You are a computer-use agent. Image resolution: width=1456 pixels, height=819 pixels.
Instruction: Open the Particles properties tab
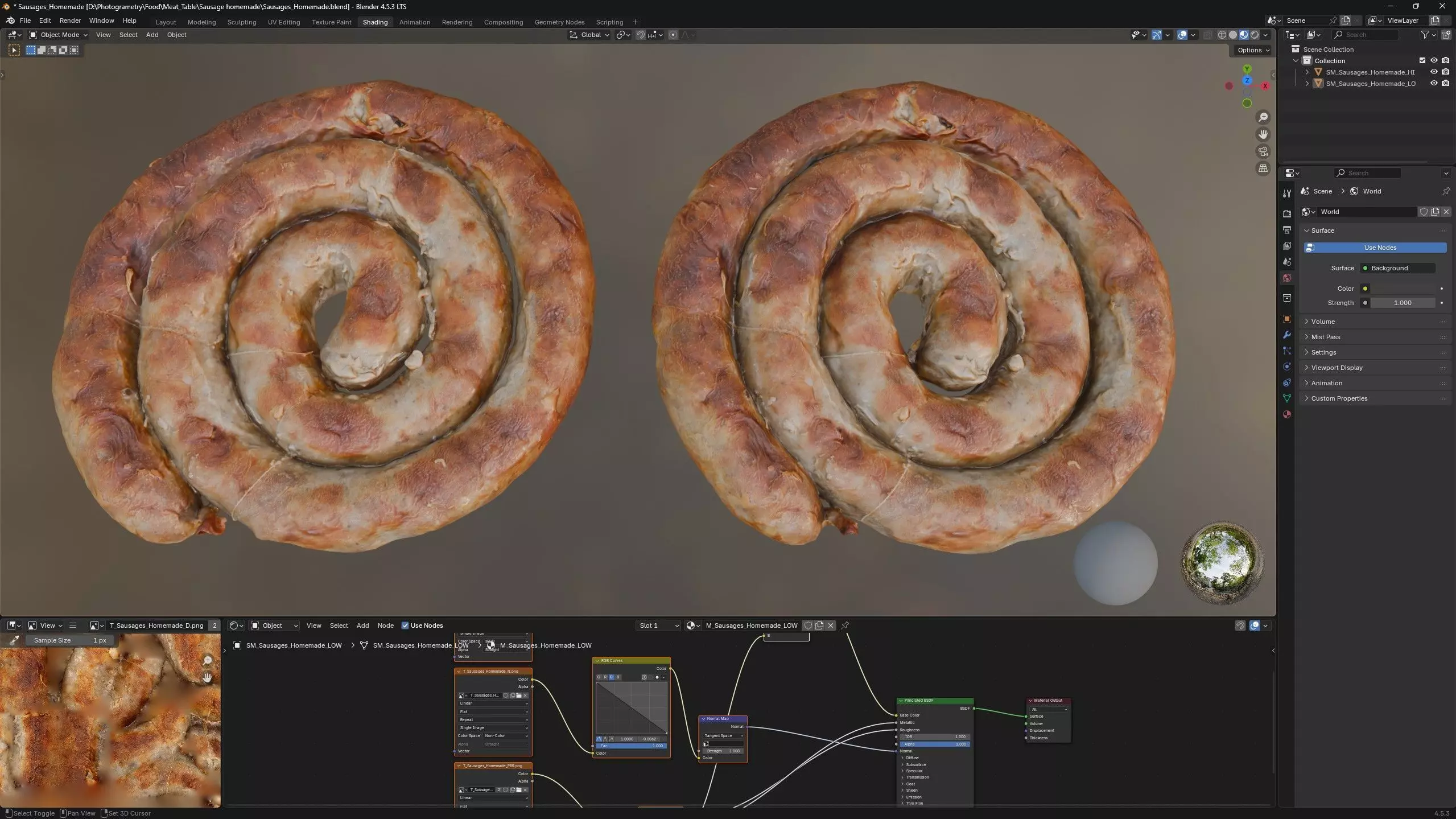[1287, 351]
